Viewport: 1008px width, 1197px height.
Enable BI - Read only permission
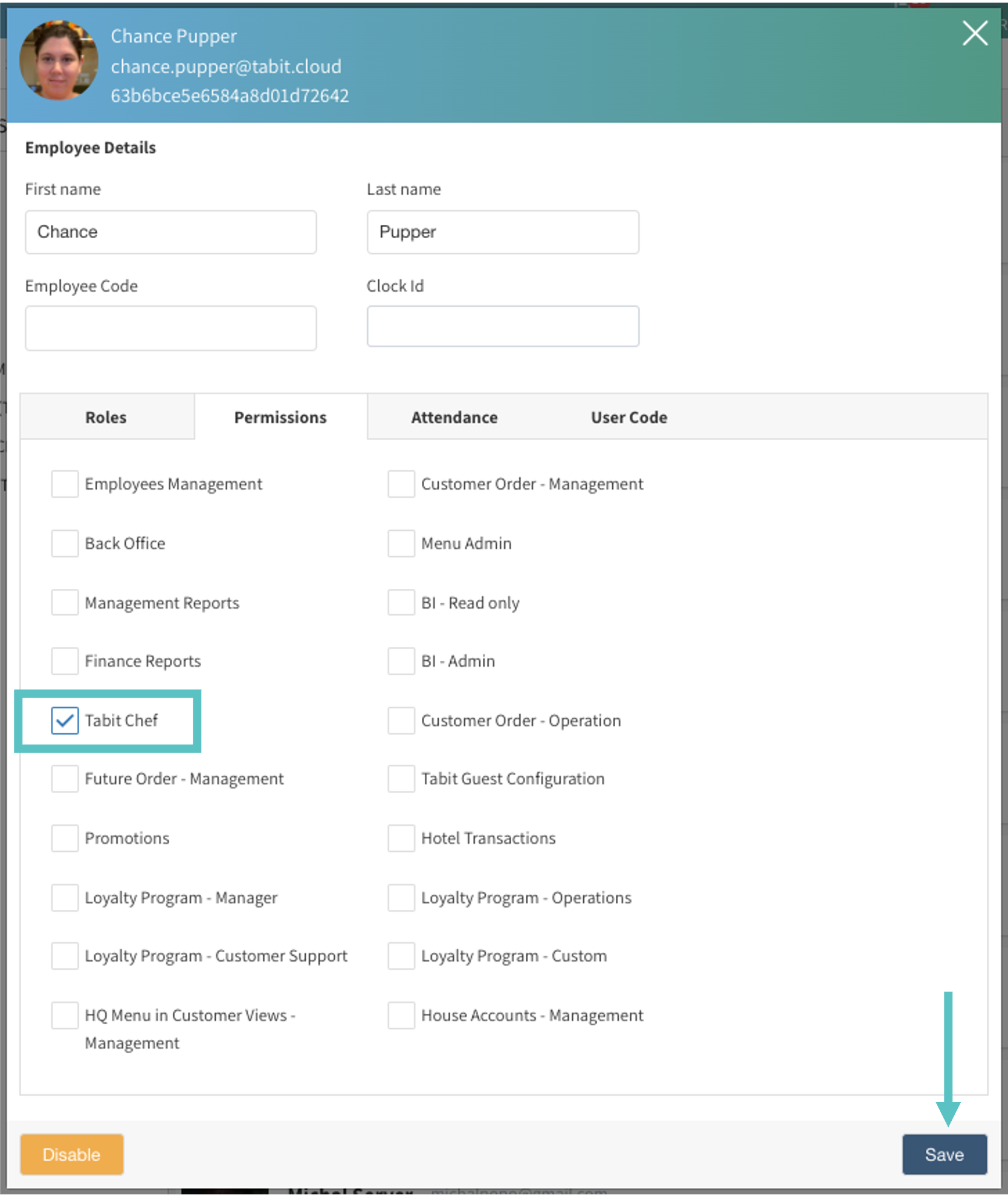(401, 603)
